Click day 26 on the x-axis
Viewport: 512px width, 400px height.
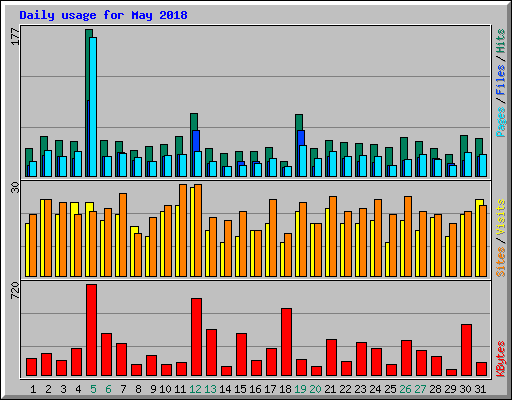pyautogui.click(x=405, y=389)
